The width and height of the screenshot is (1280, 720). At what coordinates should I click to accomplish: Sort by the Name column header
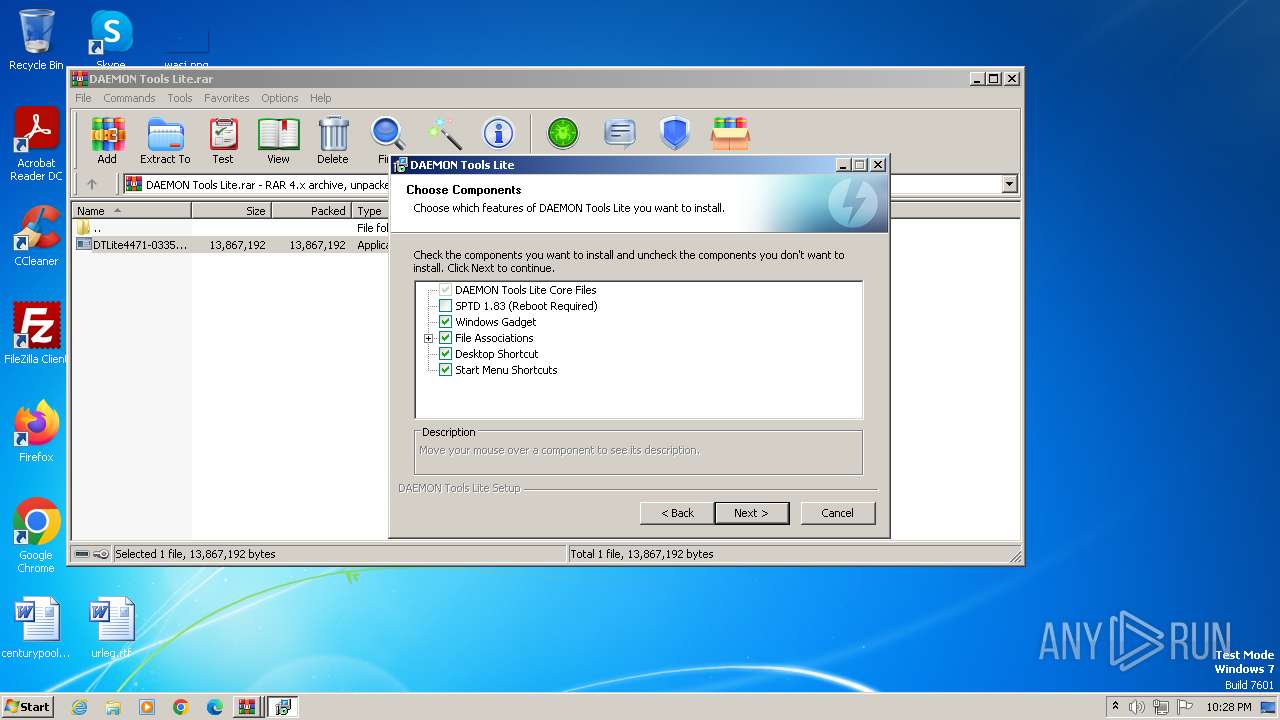(132, 211)
